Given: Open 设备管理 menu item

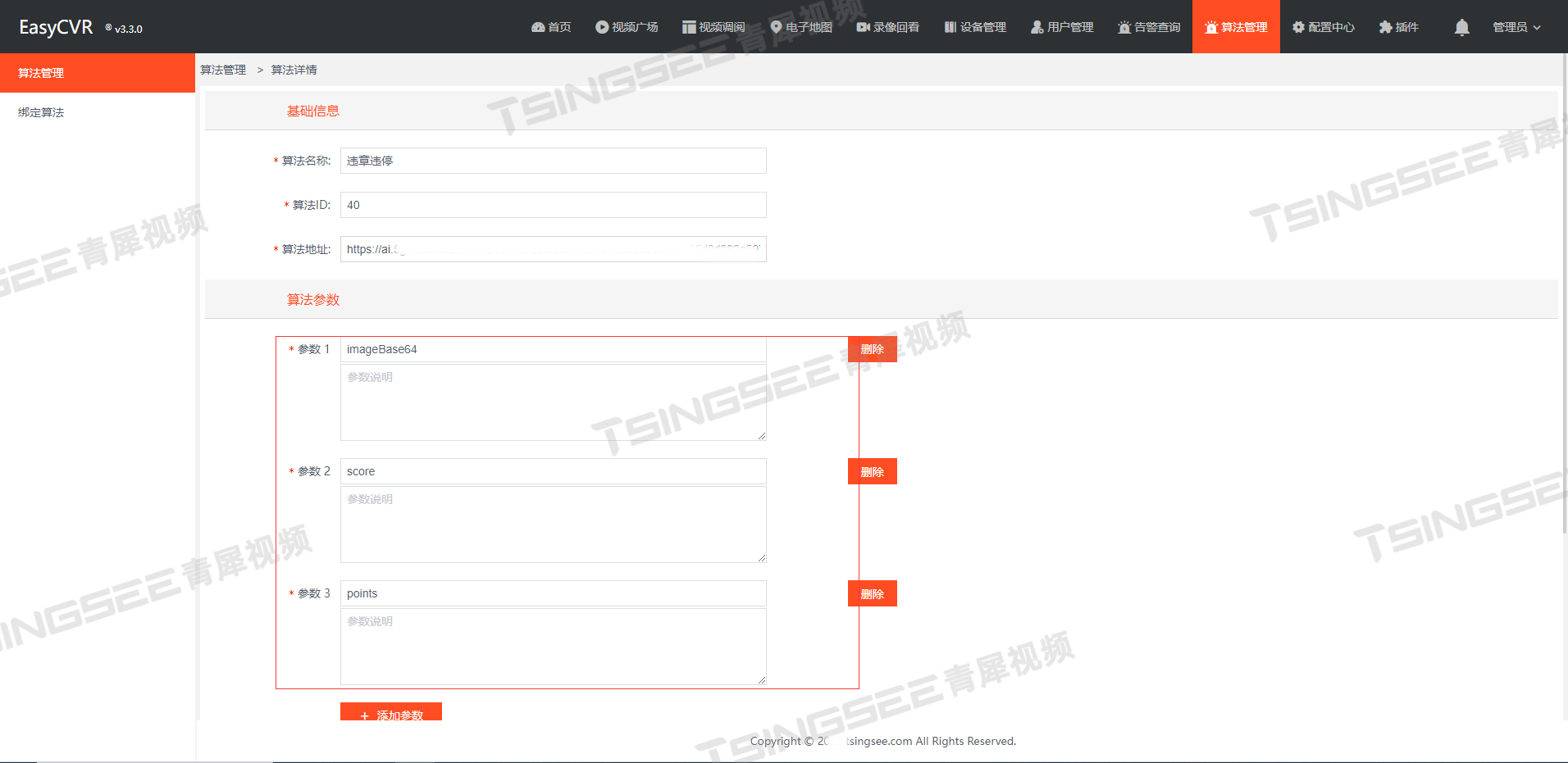Looking at the screenshot, I should pyautogui.click(x=975, y=27).
